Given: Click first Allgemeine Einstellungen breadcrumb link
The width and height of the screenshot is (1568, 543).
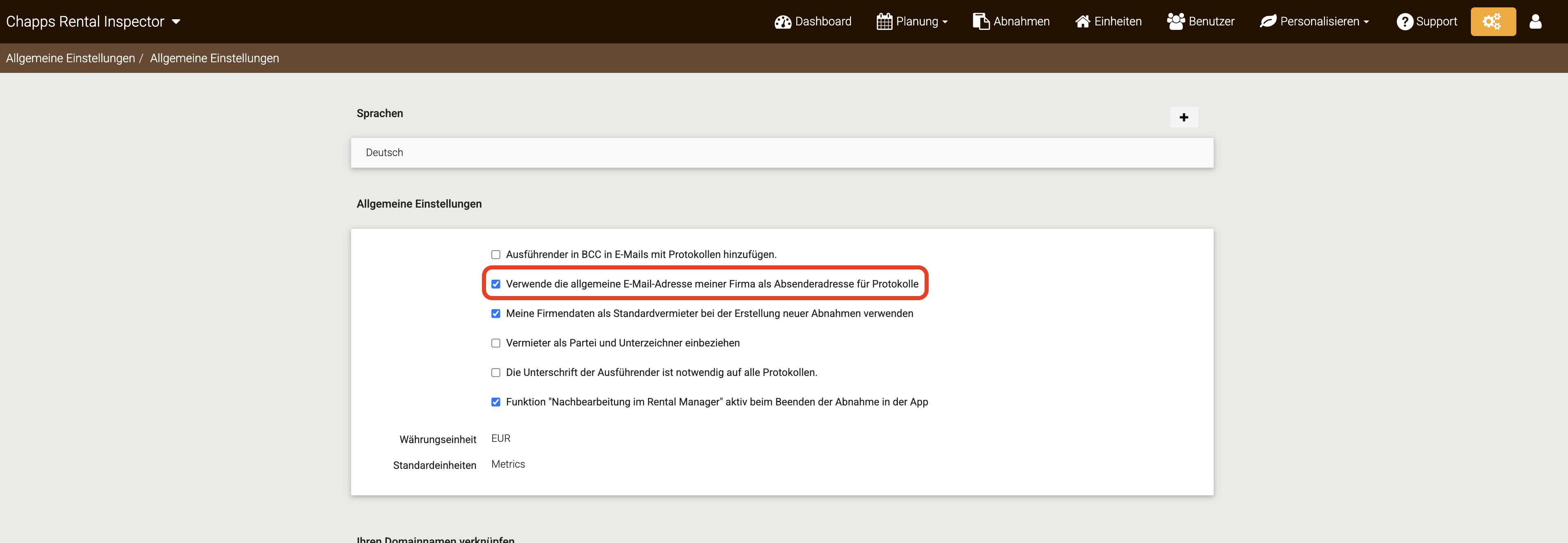Looking at the screenshot, I should pos(70,59).
